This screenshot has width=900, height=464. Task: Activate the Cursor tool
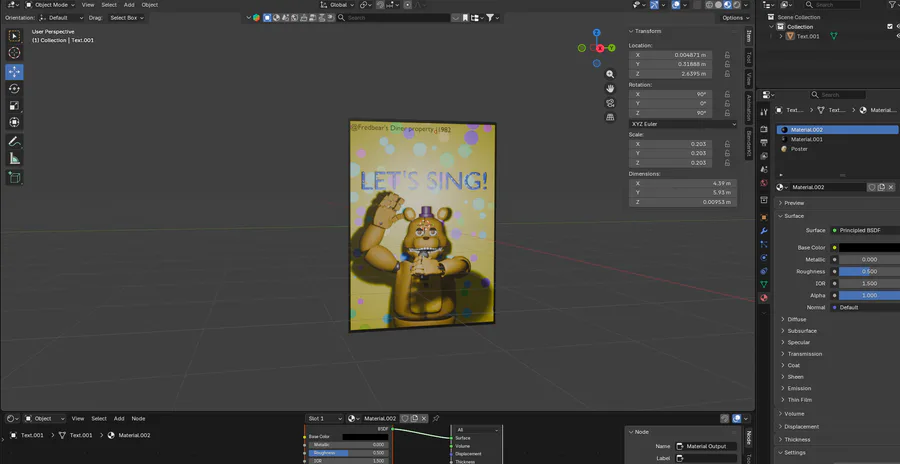(14, 53)
